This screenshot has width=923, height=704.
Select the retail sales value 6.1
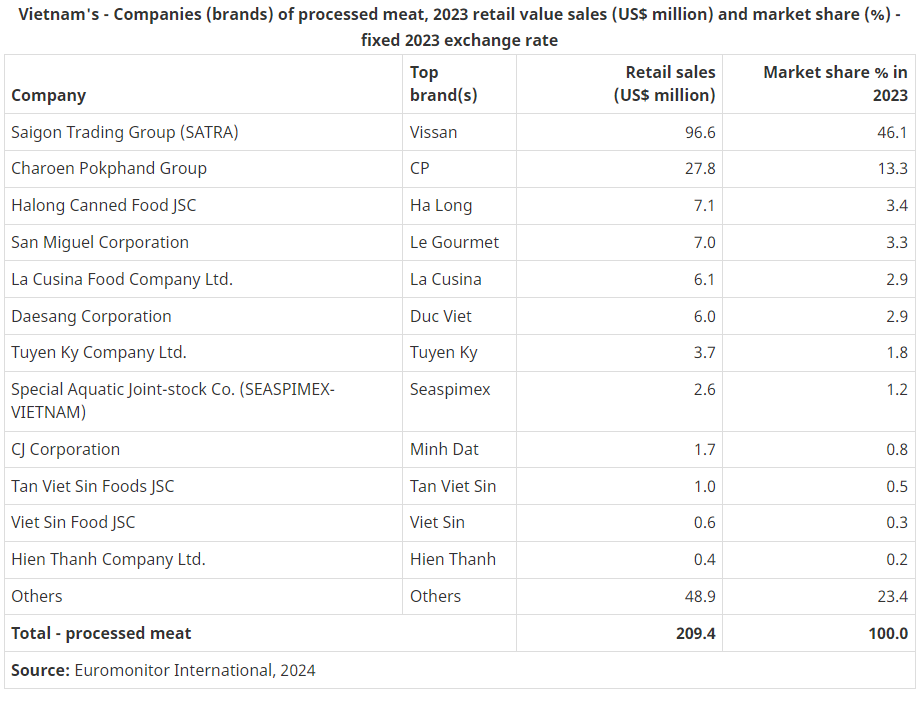(704, 280)
